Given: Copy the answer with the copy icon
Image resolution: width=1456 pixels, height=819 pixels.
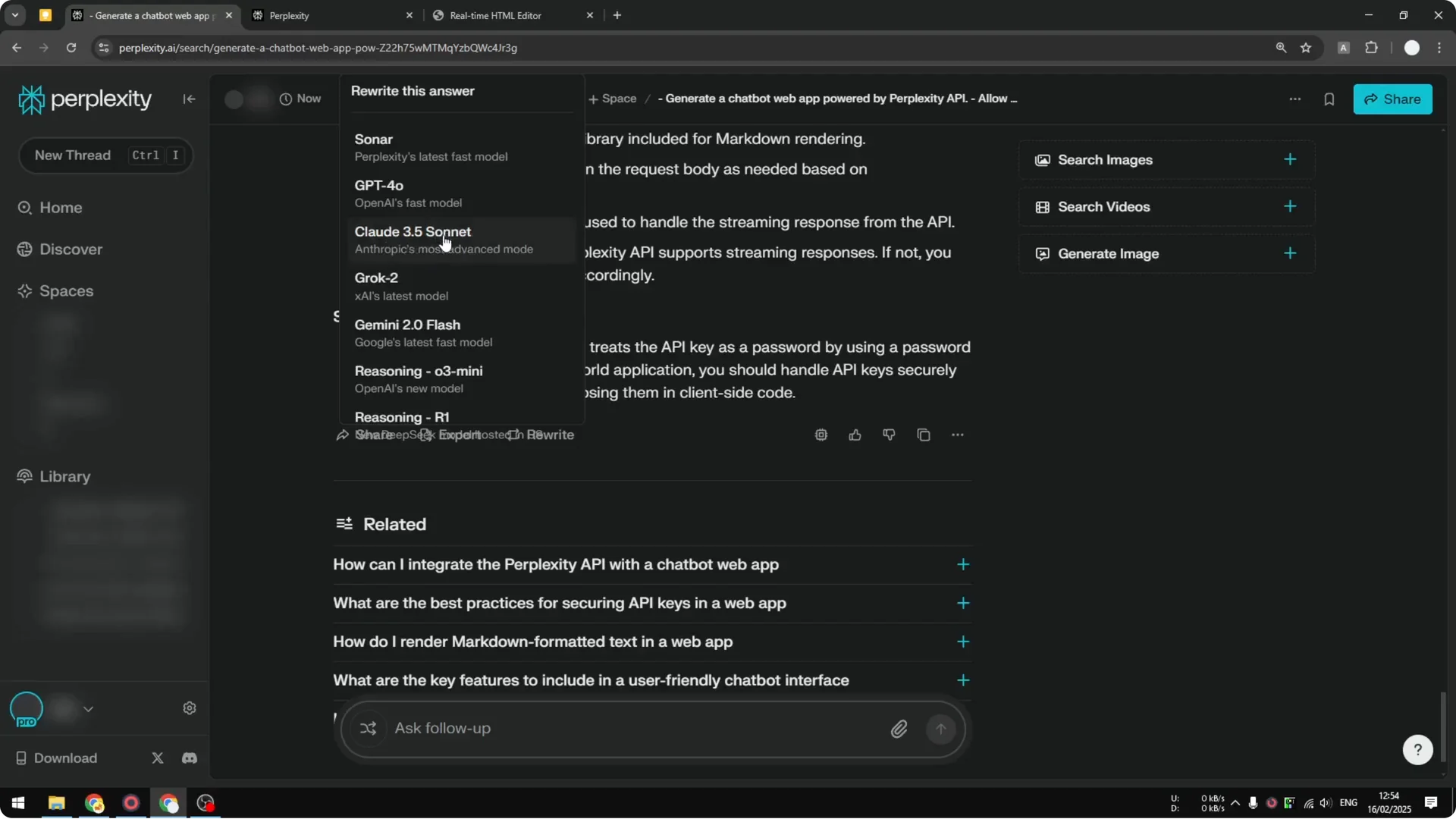Looking at the screenshot, I should pos(923,435).
